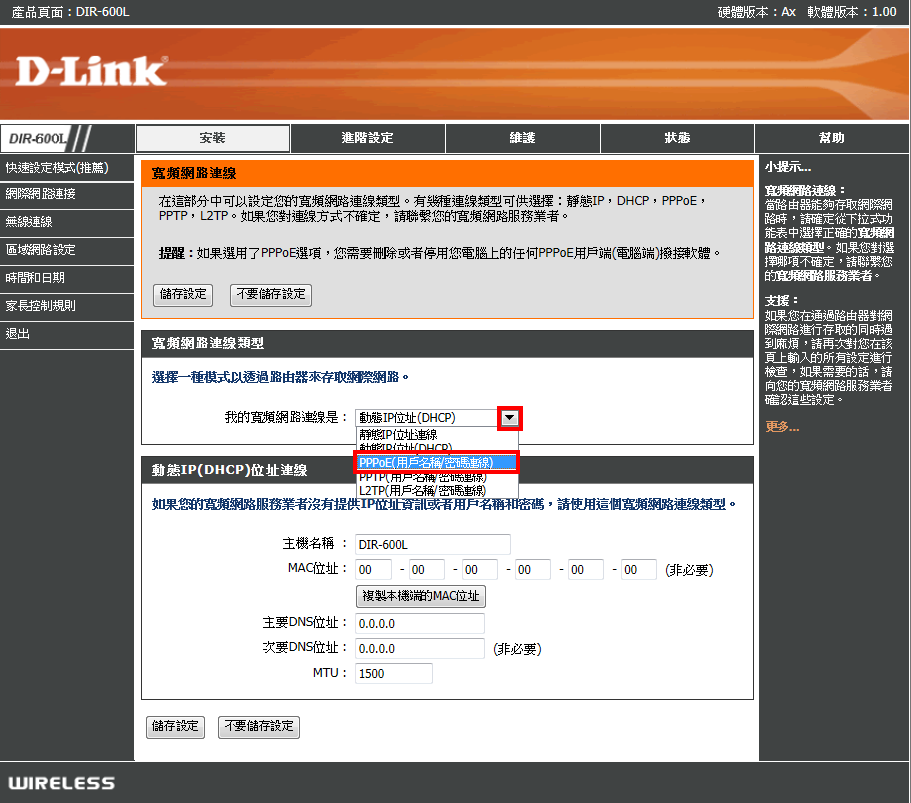Click the MTU field showing 1500
911x803 pixels.
394,673
